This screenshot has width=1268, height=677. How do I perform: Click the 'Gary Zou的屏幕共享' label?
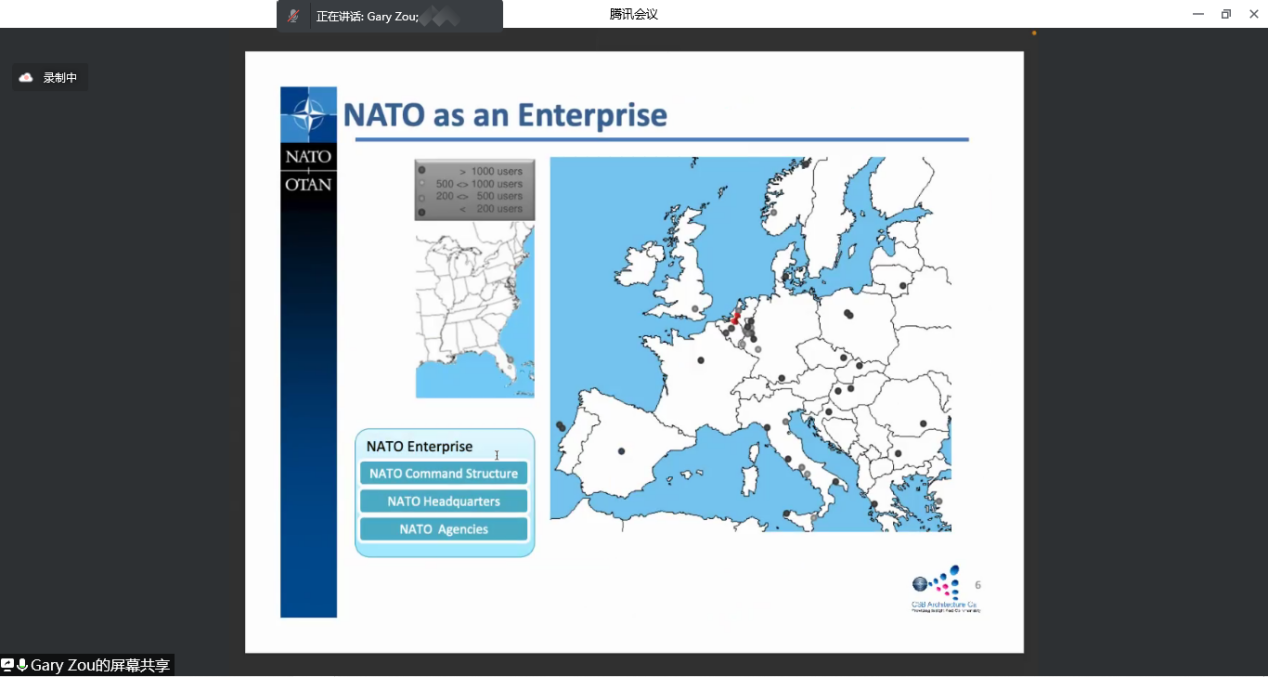(100, 665)
